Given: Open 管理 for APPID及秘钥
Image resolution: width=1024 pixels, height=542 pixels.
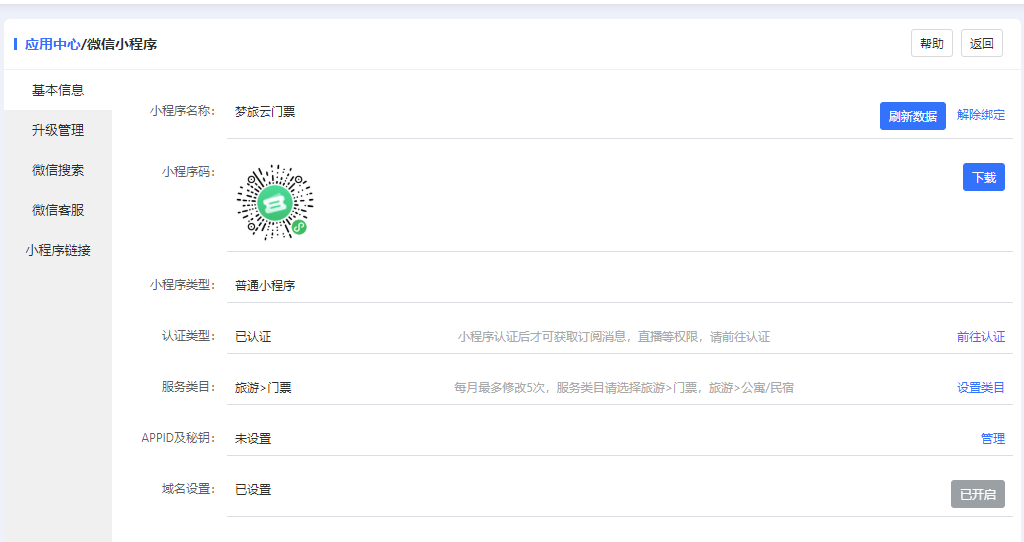Looking at the screenshot, I should pyautogui.click(x=993, y=439).
